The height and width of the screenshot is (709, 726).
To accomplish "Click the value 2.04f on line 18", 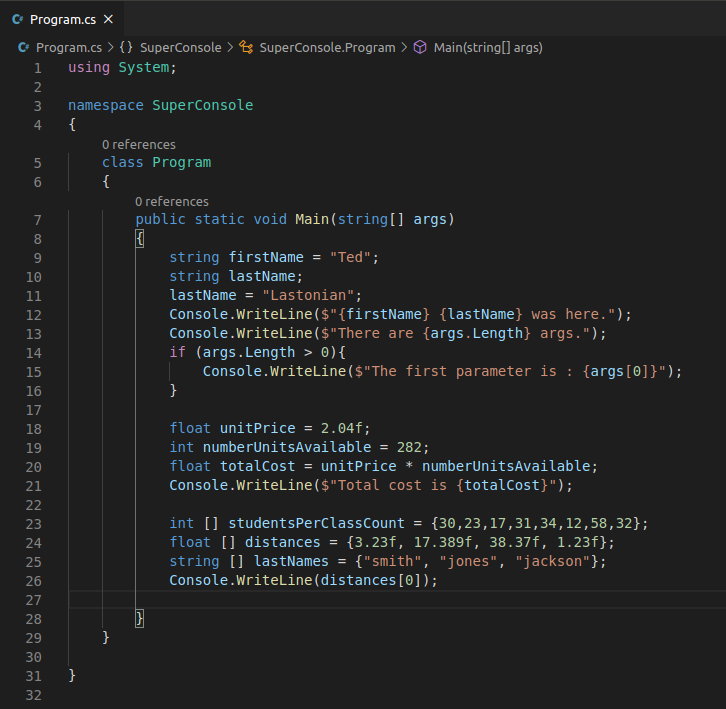I will click(342, 428).
